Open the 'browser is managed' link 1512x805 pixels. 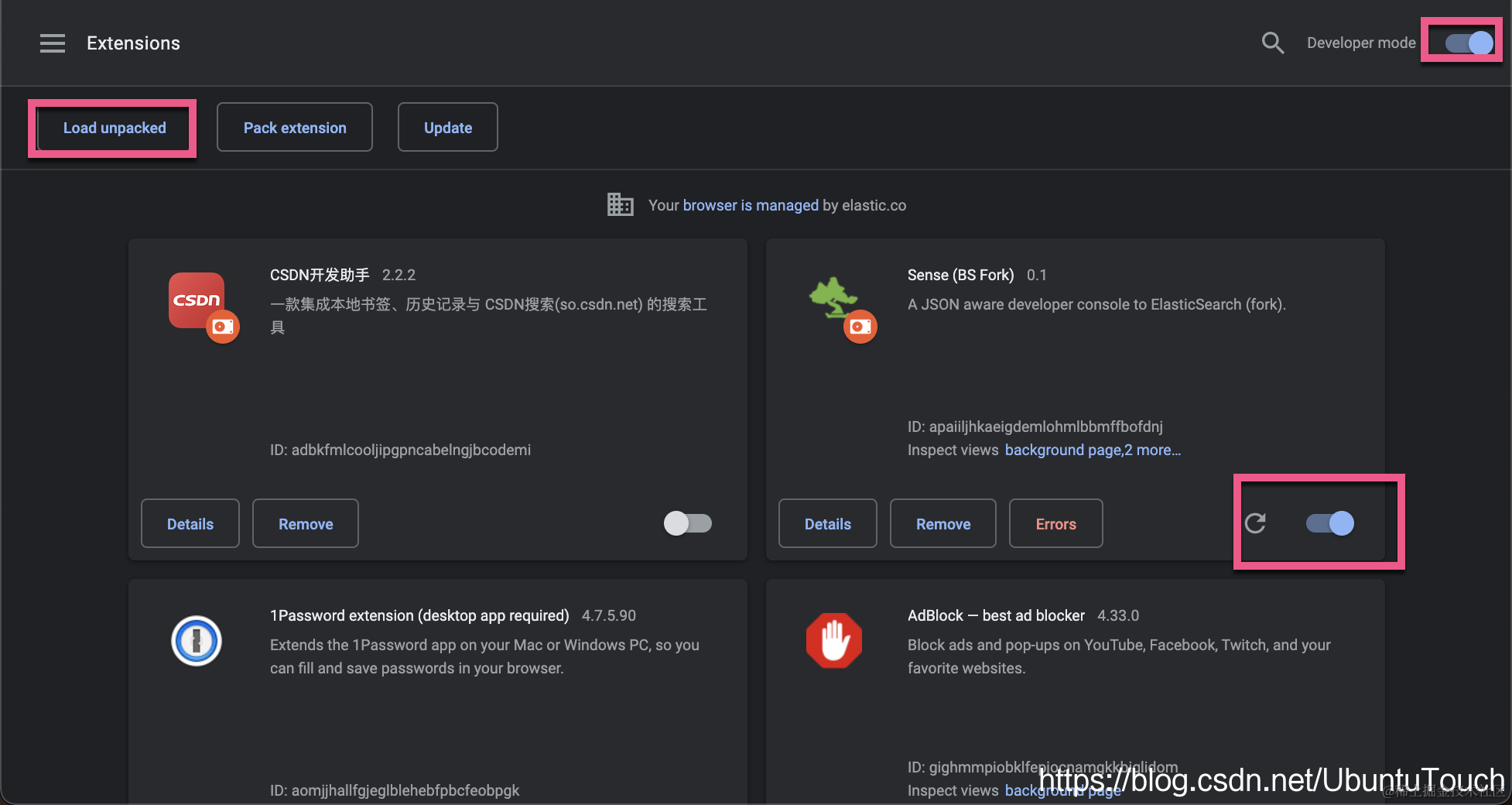[751, 205]
